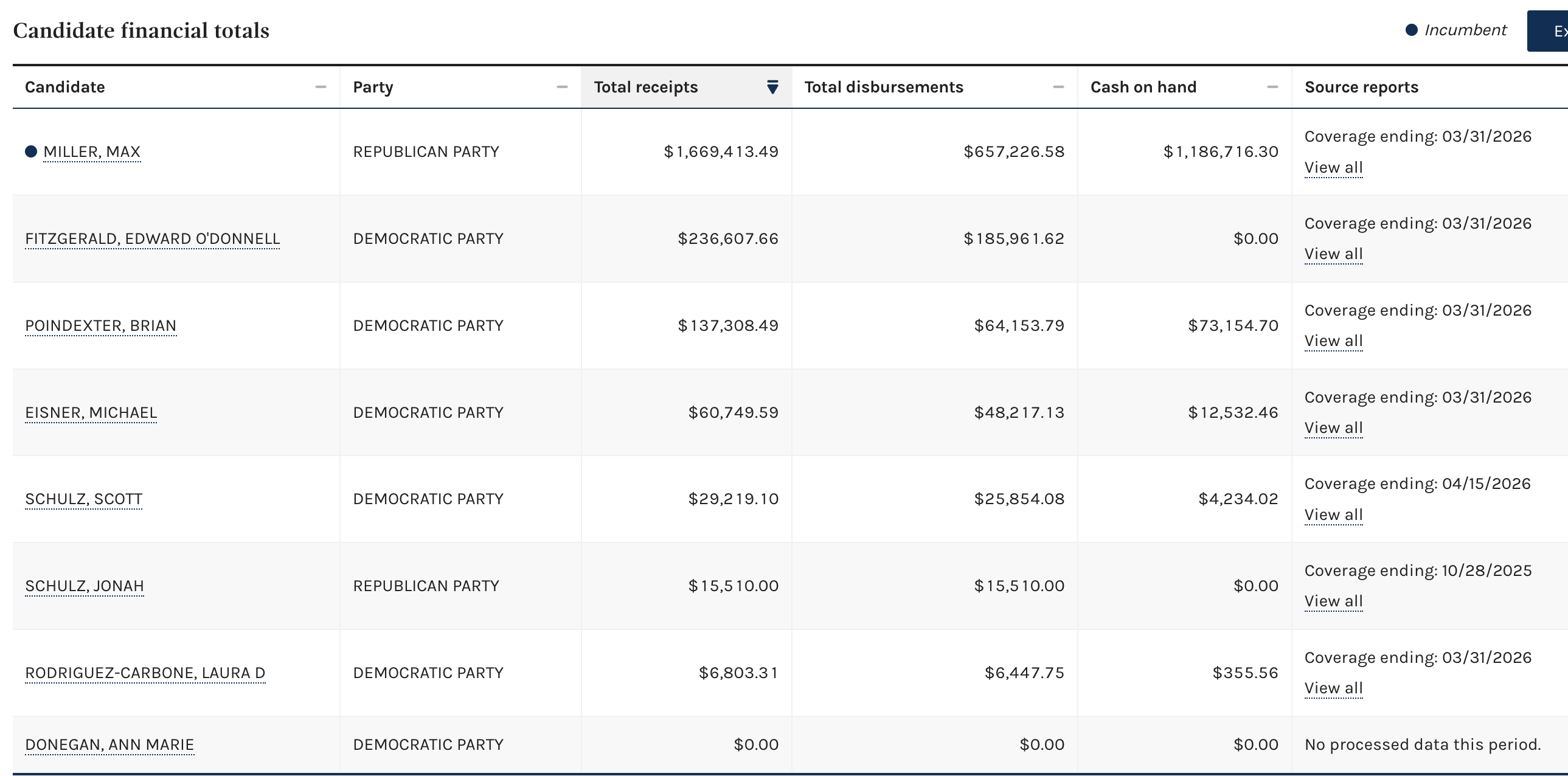Open POINDEXTER, BRIAN candidate link

(x=100, y=325)
